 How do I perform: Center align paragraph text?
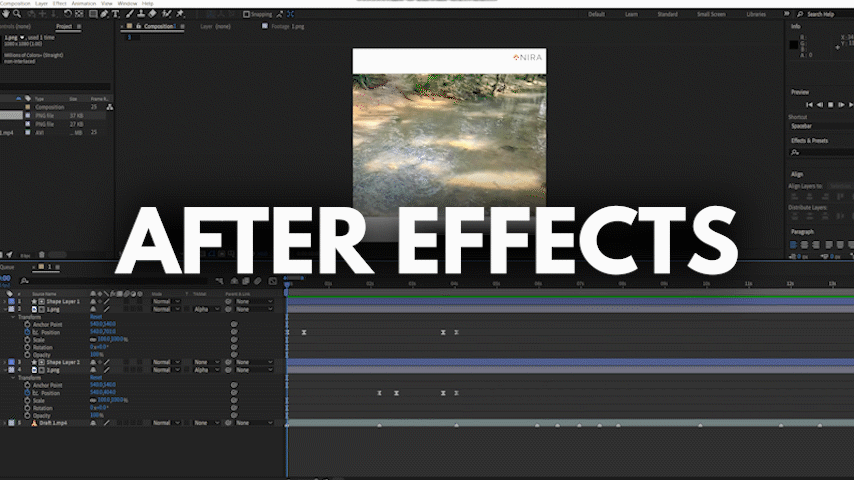(x=804, y=245)
